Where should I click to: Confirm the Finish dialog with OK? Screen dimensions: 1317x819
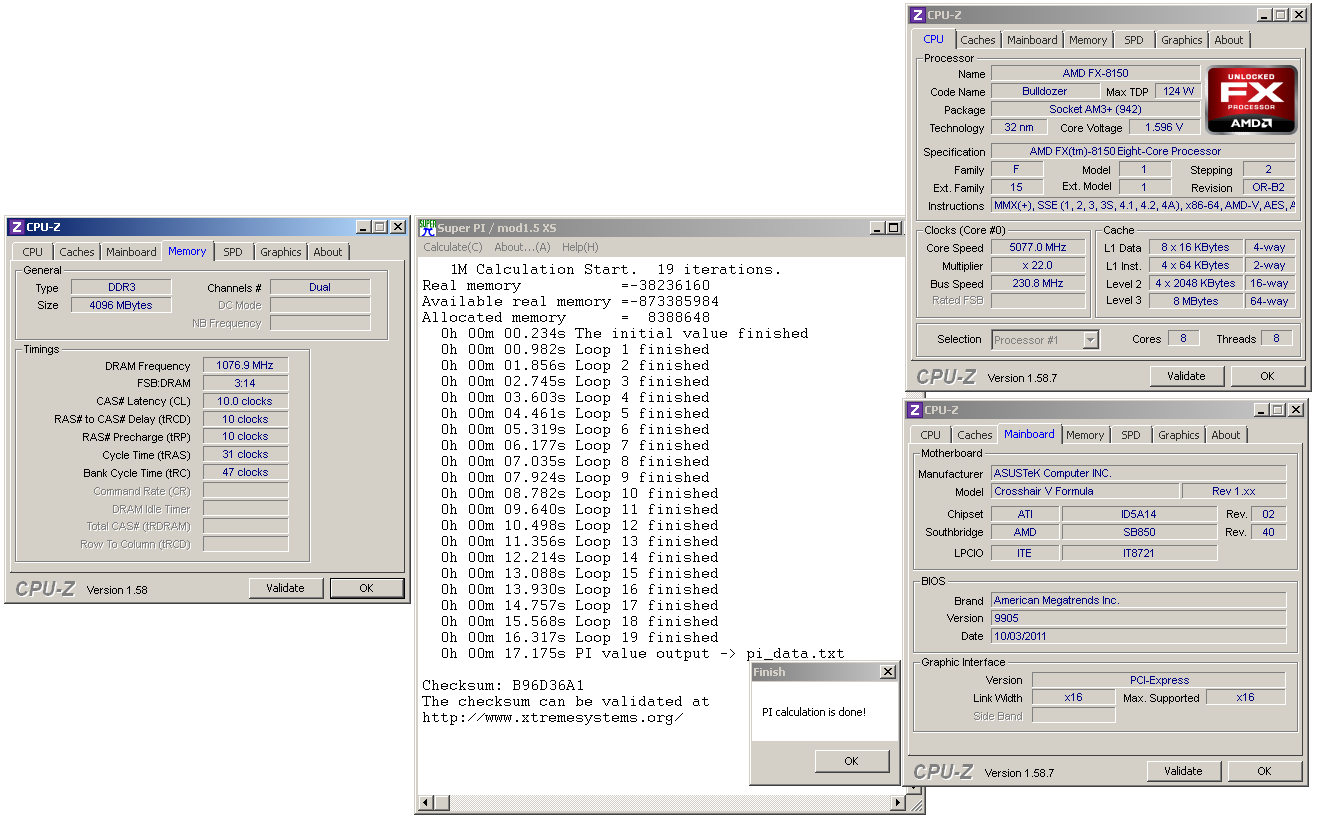coord(851,761)
